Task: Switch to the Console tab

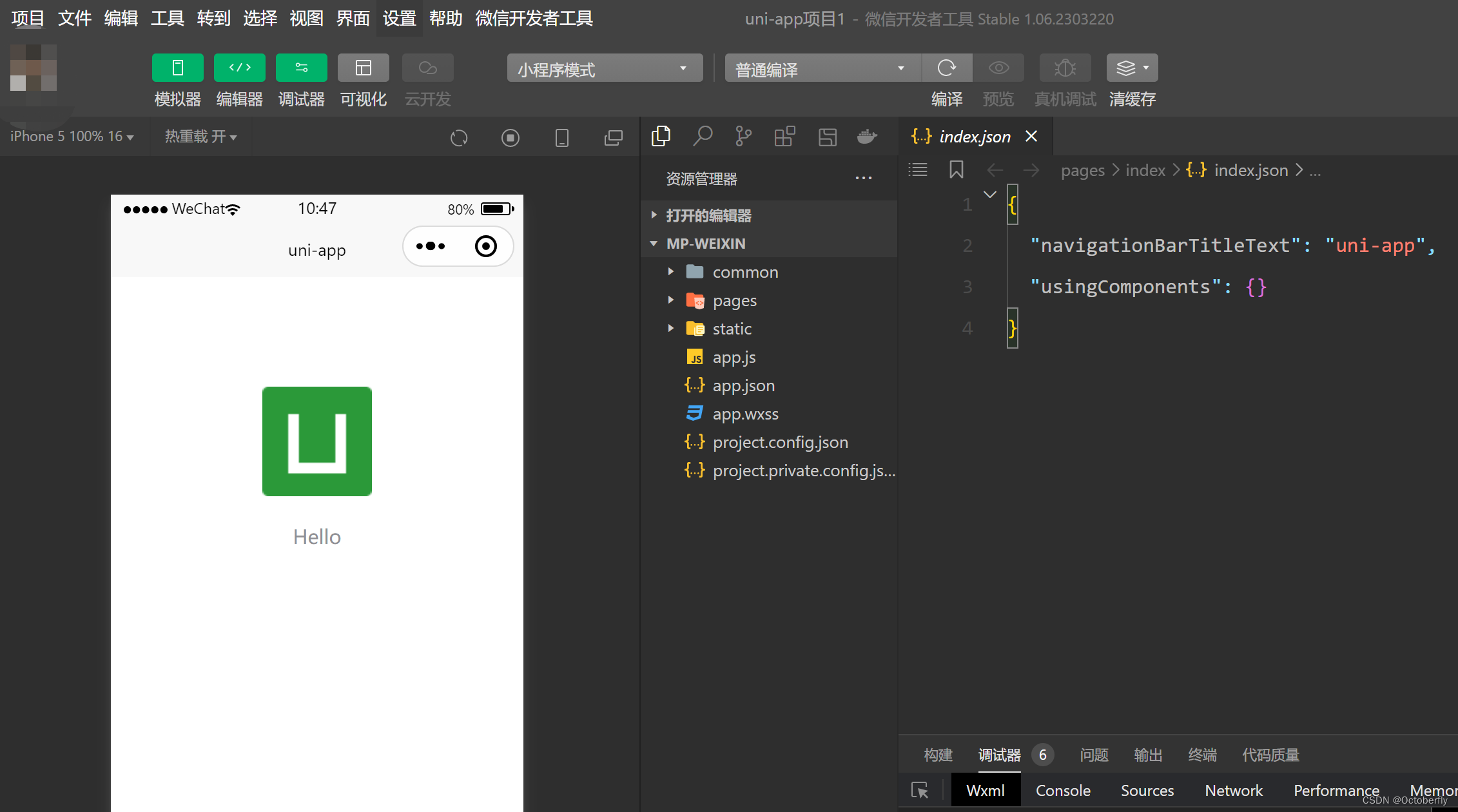Action: tap(1063, 791)
